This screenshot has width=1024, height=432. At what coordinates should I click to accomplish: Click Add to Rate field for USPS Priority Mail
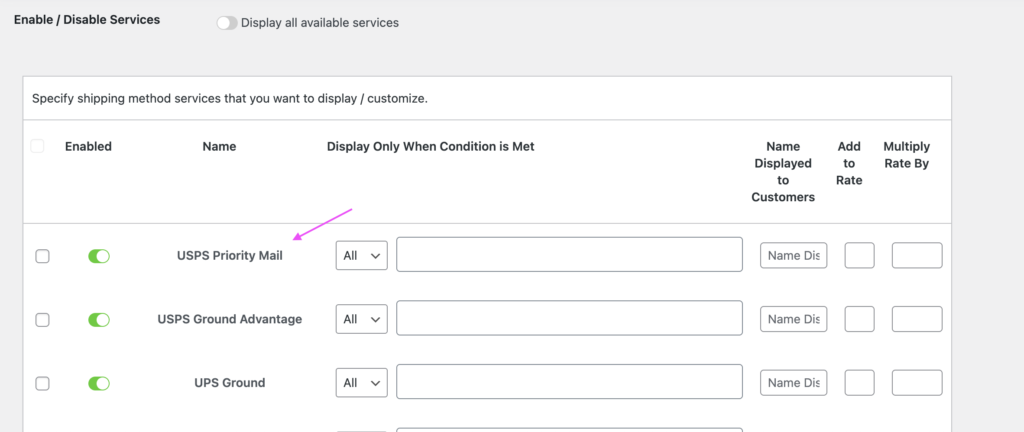point(859,256)
